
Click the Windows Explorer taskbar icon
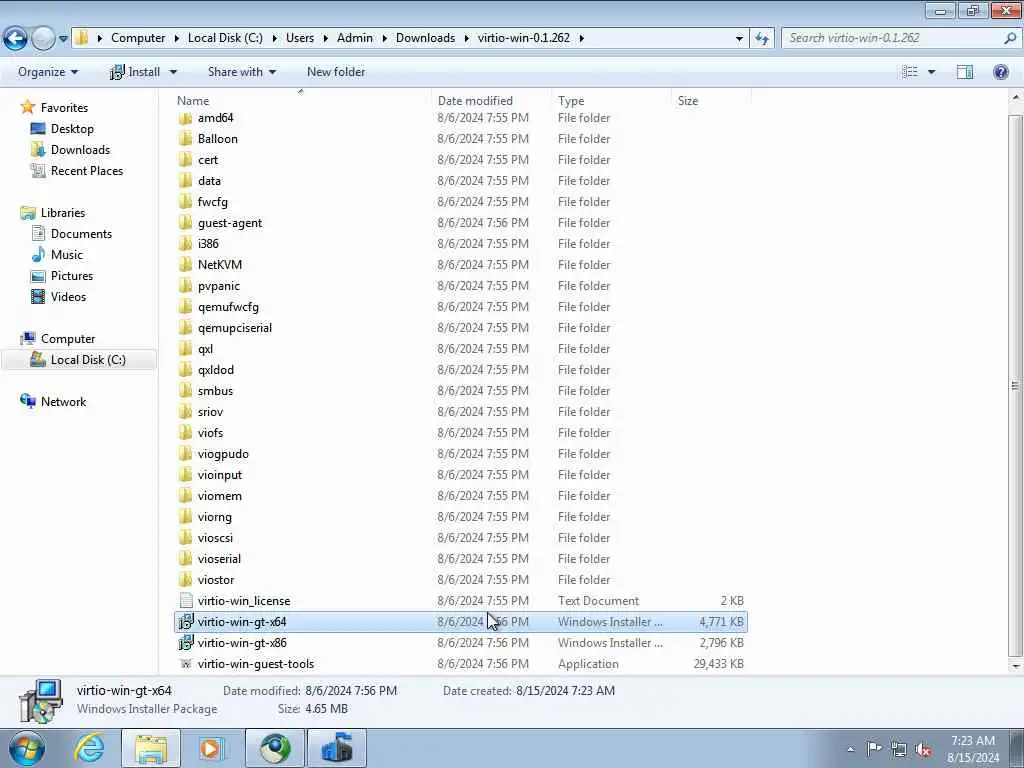coord(151,748)
